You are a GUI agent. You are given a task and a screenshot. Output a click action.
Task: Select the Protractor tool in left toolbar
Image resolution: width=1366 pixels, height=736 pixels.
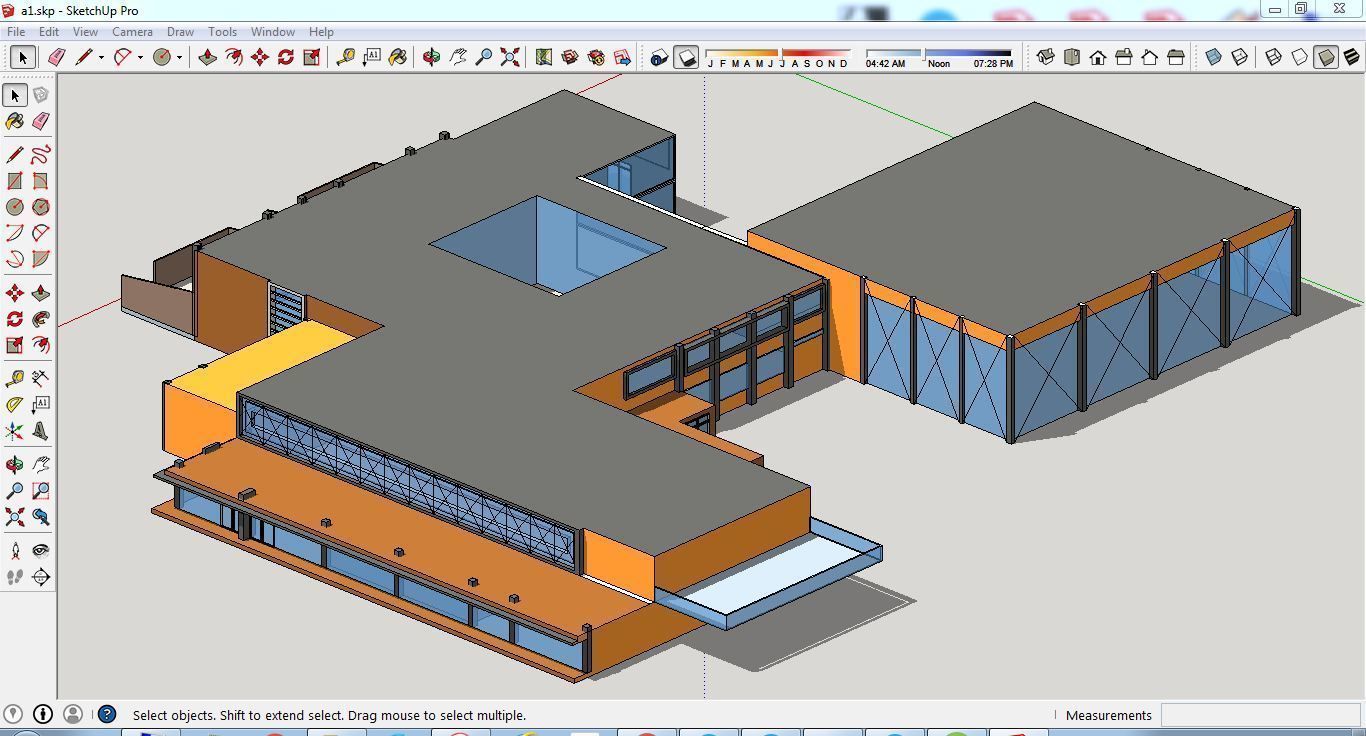(15, 405)
